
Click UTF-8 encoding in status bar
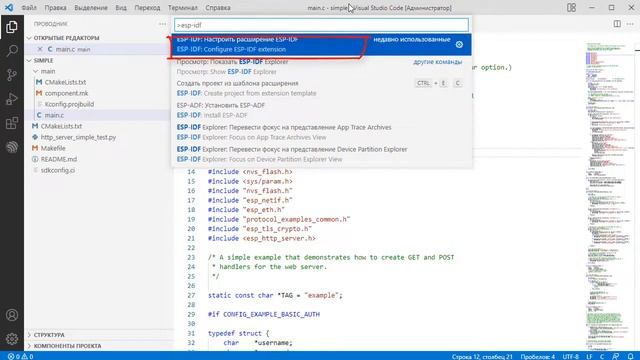tap(571, 356)
